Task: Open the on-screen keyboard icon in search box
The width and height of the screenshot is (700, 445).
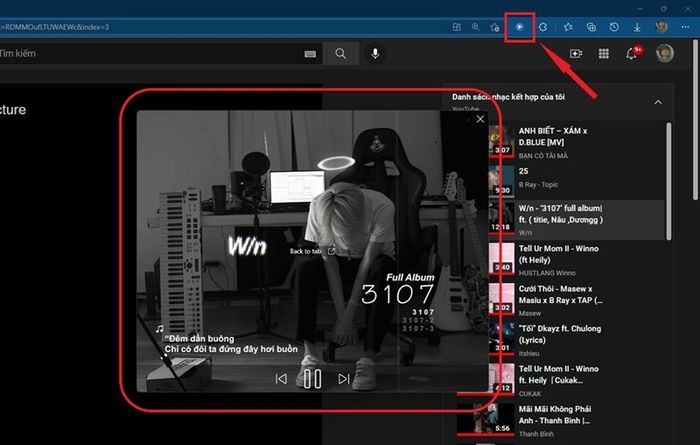Action: pyautogui.click(x=310, y=54)
